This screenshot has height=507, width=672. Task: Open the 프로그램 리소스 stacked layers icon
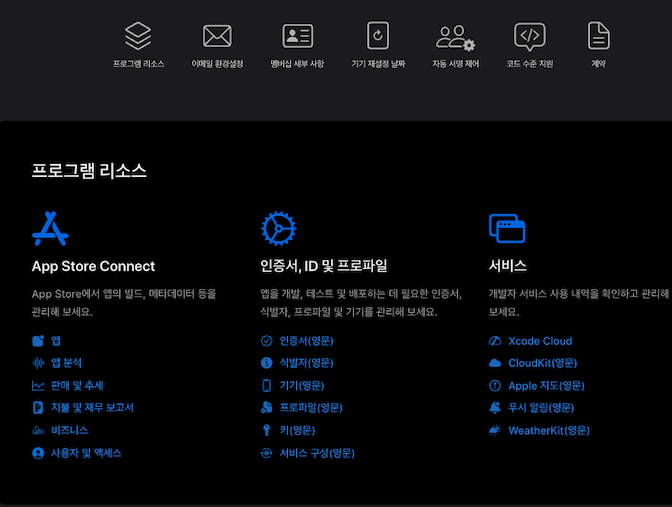tap(138, 36)
